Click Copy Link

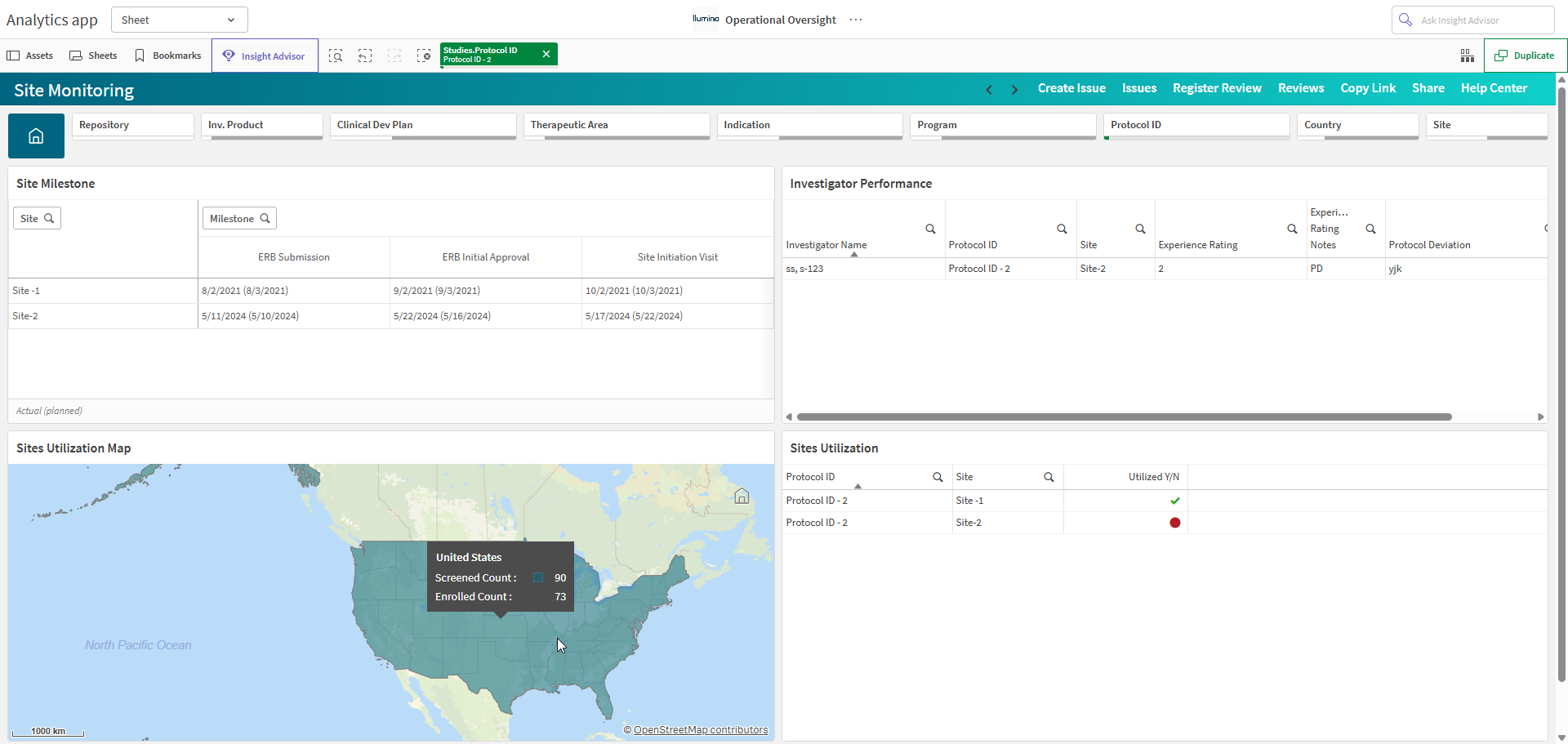(x=1368, y=88)
